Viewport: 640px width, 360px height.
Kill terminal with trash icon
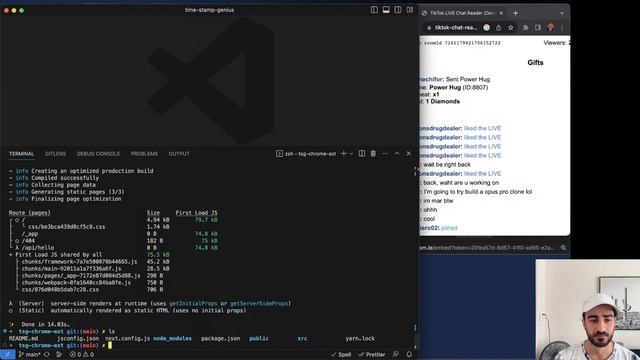coord(373,153)
